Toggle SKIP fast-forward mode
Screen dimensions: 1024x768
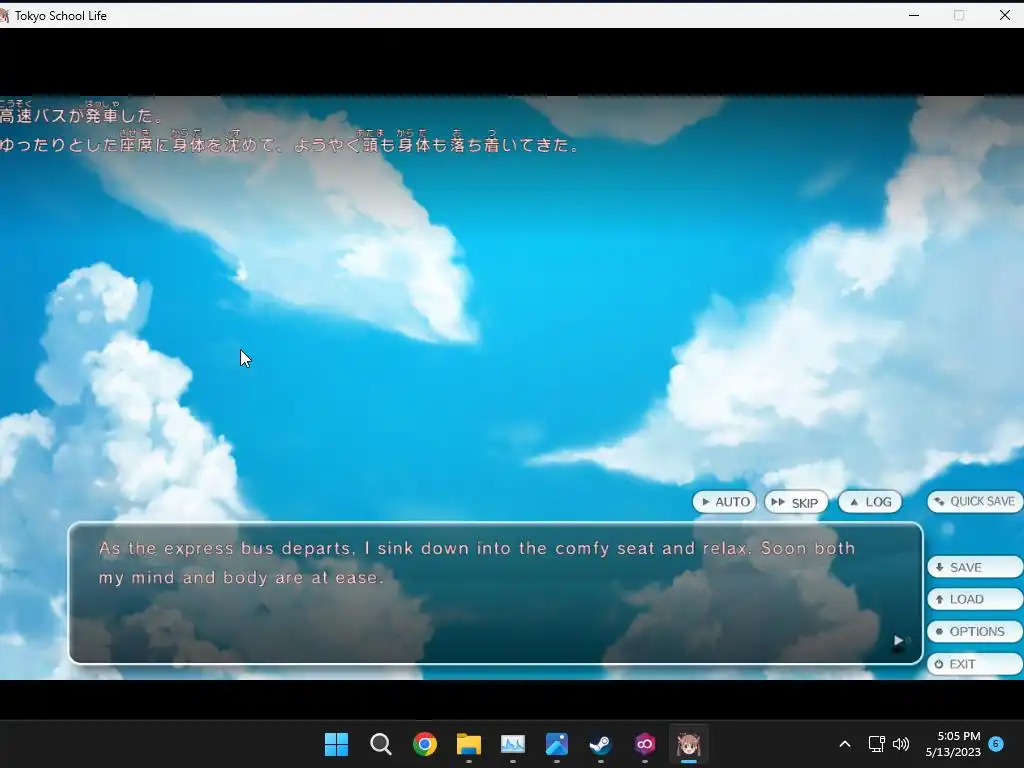tap(795, 502)
